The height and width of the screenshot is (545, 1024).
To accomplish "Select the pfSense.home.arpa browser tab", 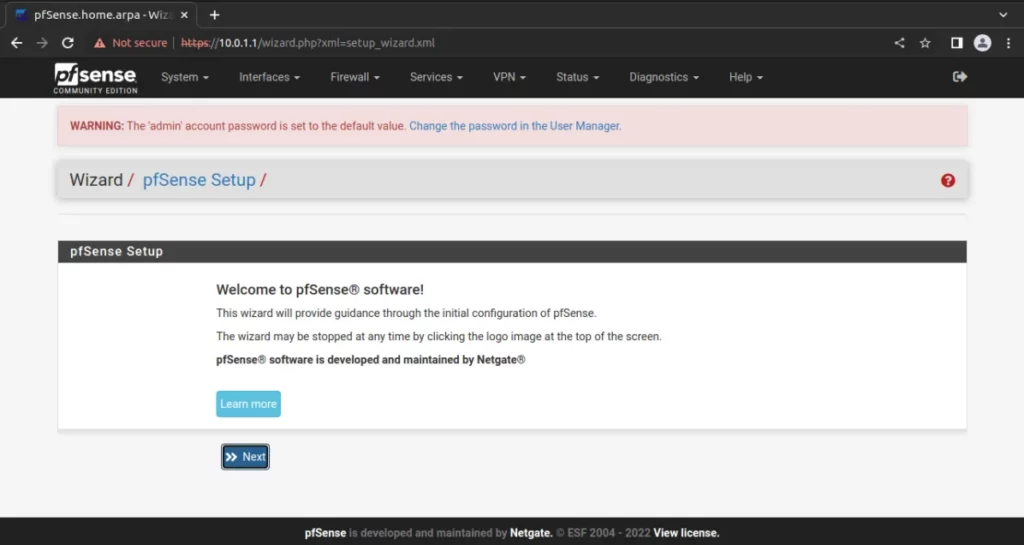I will (102, 14).
